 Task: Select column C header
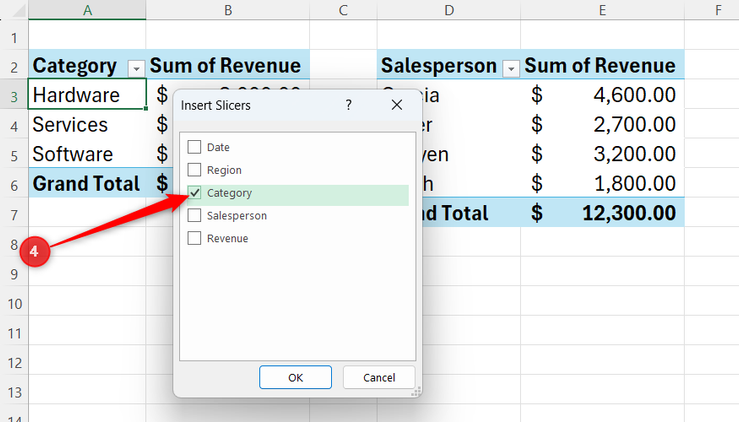(x=343, y=9)
